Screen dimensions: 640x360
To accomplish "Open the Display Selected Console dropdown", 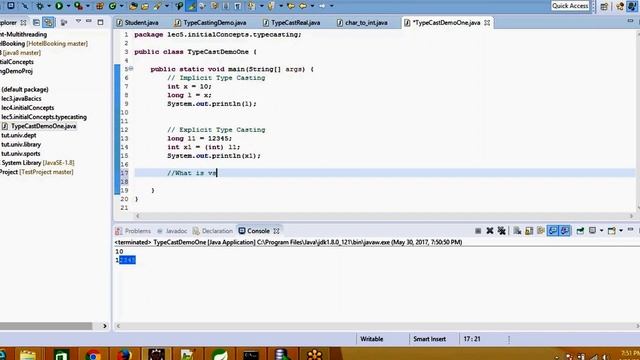I will [601, 231].
